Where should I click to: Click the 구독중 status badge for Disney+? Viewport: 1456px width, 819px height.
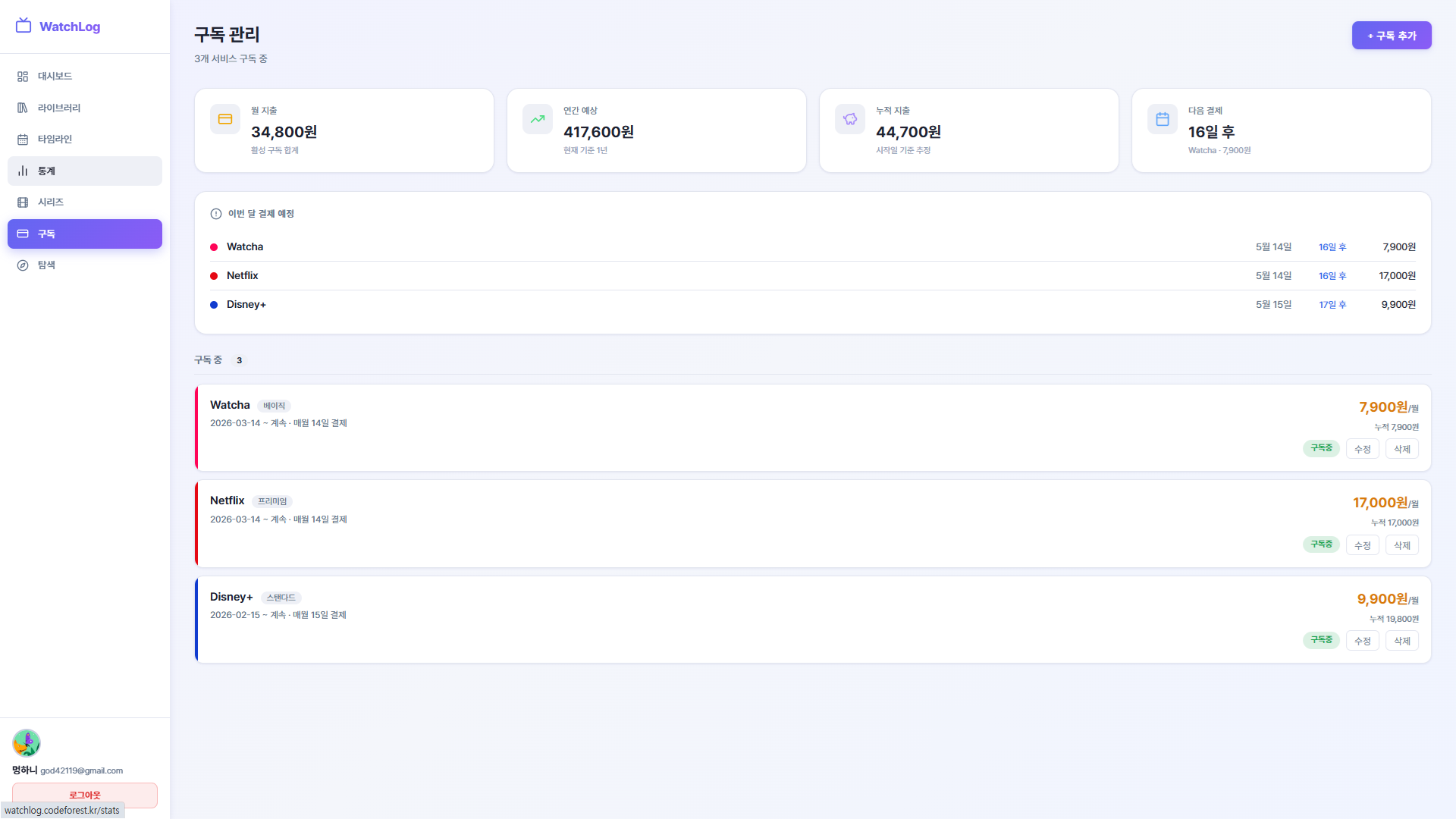pyautogui.click(x=1322, y=640)
